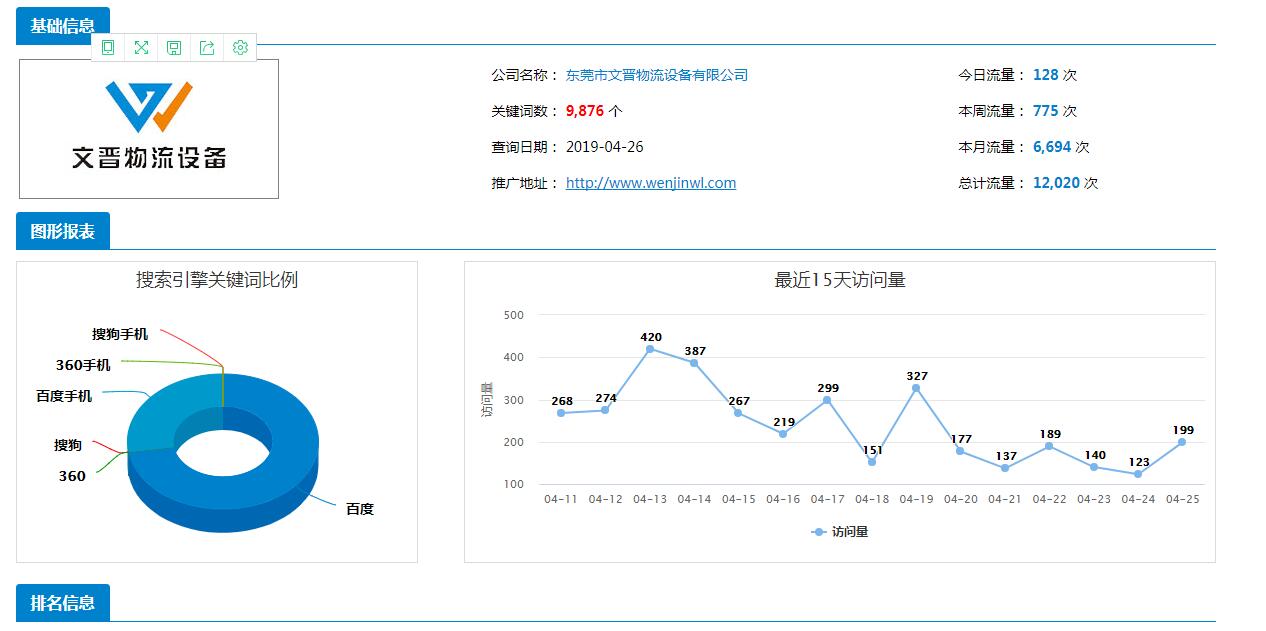The height and width of the screenshot is (631, 1266).
Task: Click weekly traffic value 775
Action: 1046,111
